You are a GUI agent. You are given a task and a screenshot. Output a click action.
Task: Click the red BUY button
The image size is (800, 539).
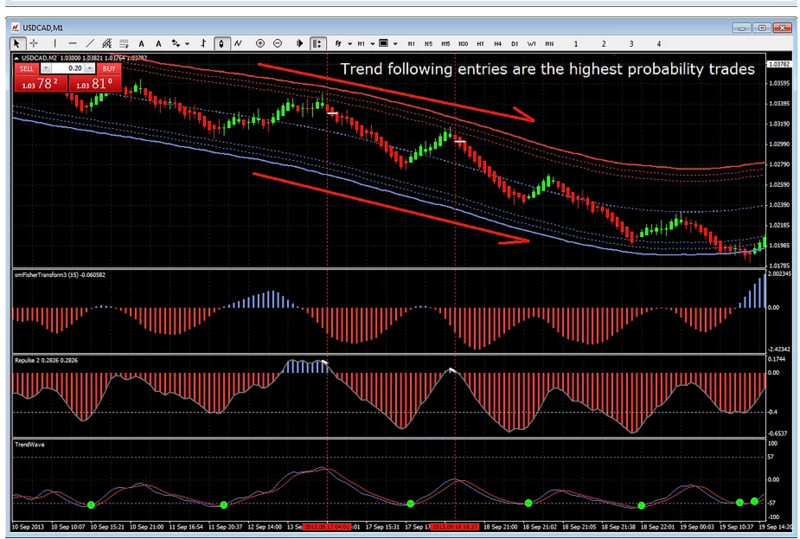[109, 68]
